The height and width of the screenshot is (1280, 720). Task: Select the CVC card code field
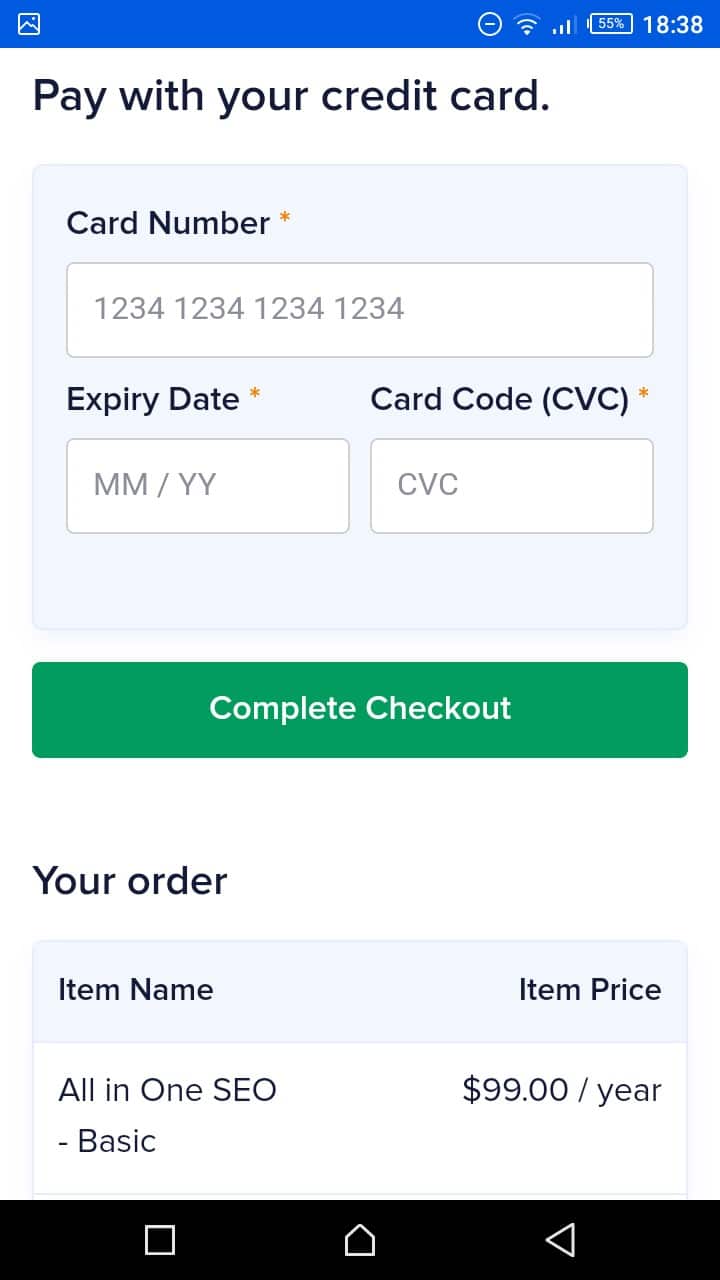tap(511, 485)
